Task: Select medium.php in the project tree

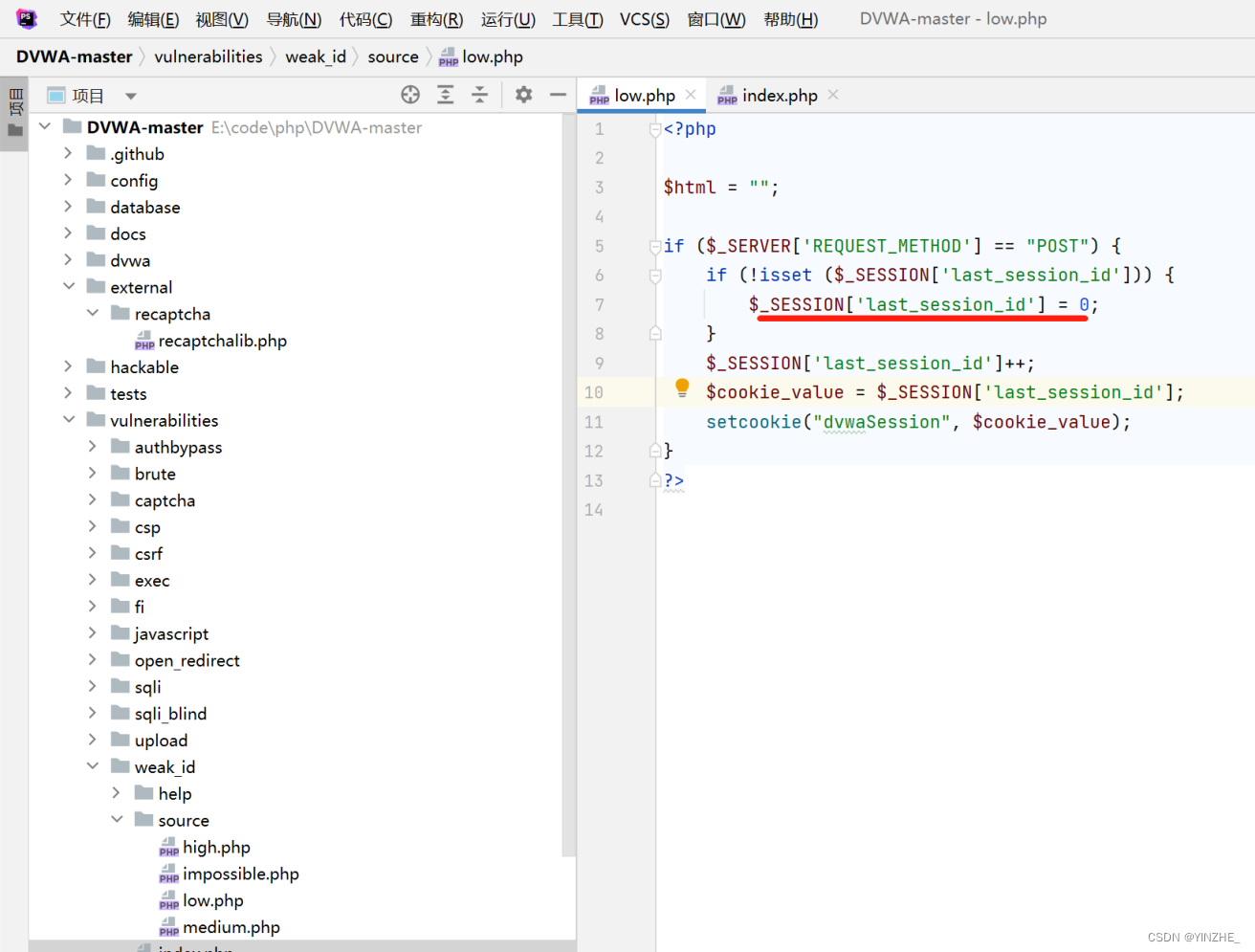Action: (x=220, y=927)
